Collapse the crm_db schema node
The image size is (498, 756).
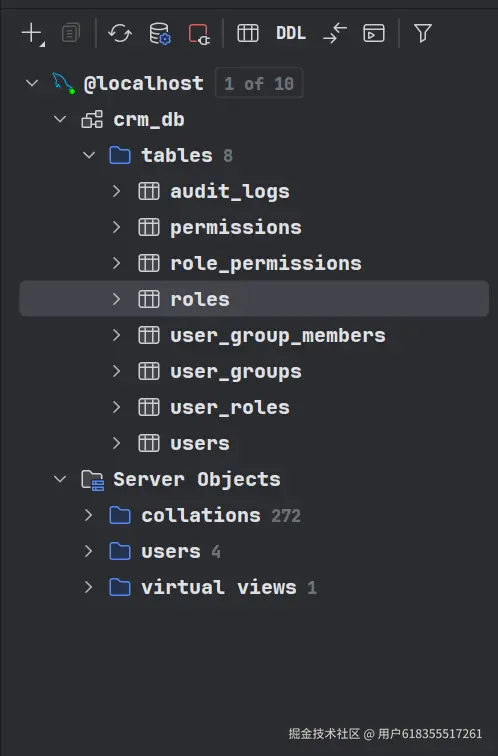[60, 119]
